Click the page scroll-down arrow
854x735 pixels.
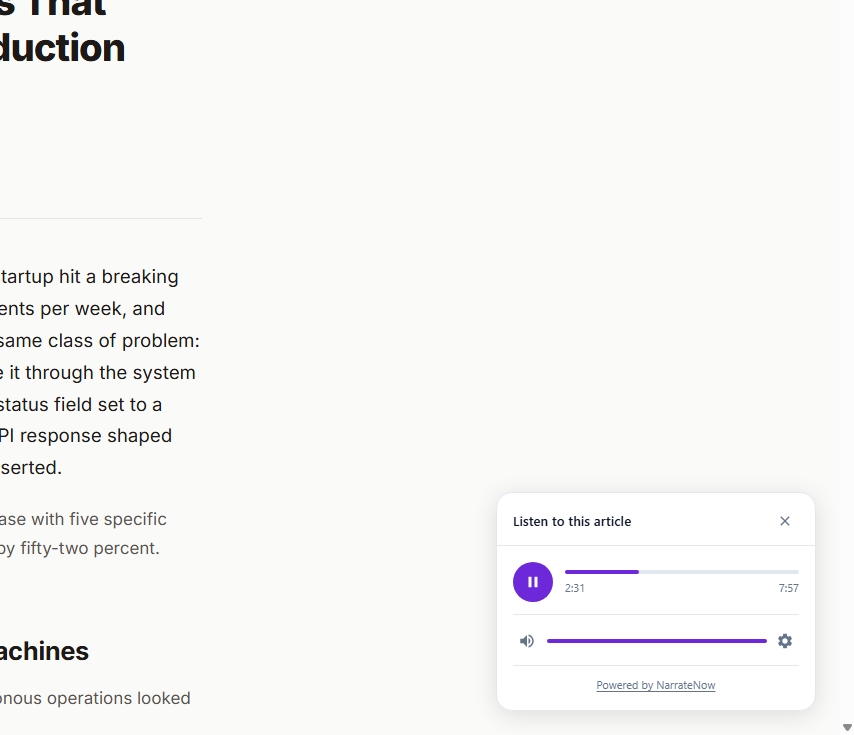point(847,727)
